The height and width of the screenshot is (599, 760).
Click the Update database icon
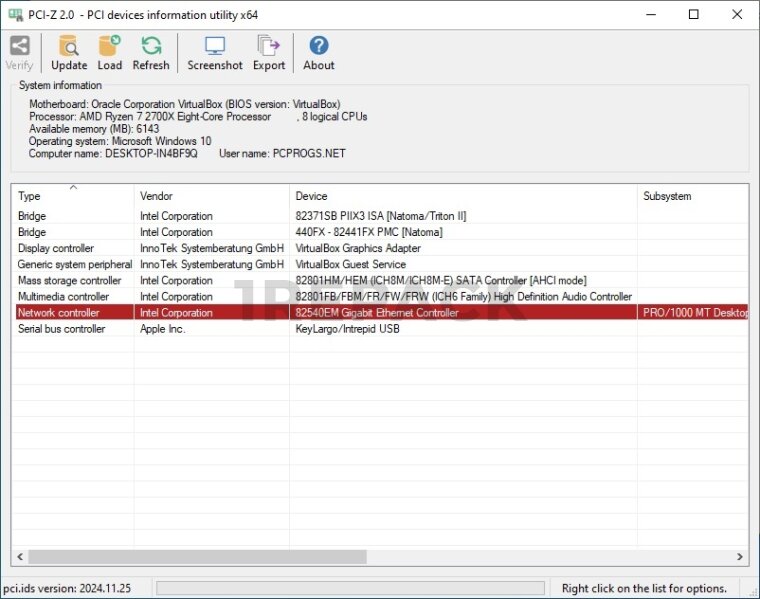[69, 47]
